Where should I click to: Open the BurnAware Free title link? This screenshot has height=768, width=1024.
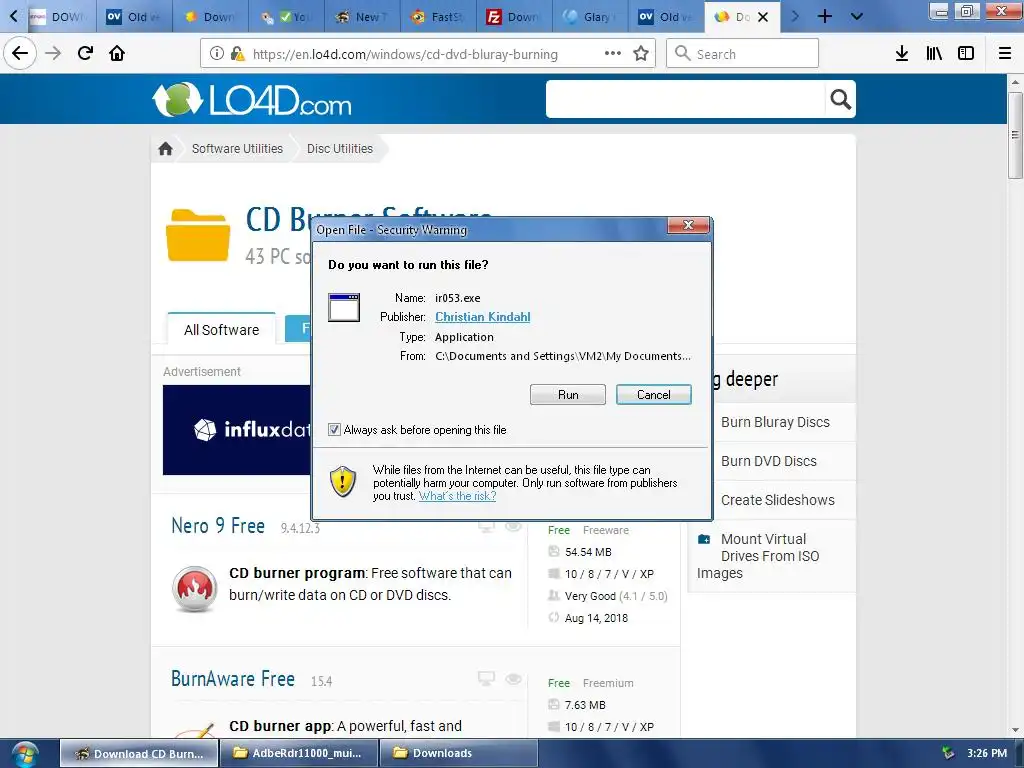[233, 679]
